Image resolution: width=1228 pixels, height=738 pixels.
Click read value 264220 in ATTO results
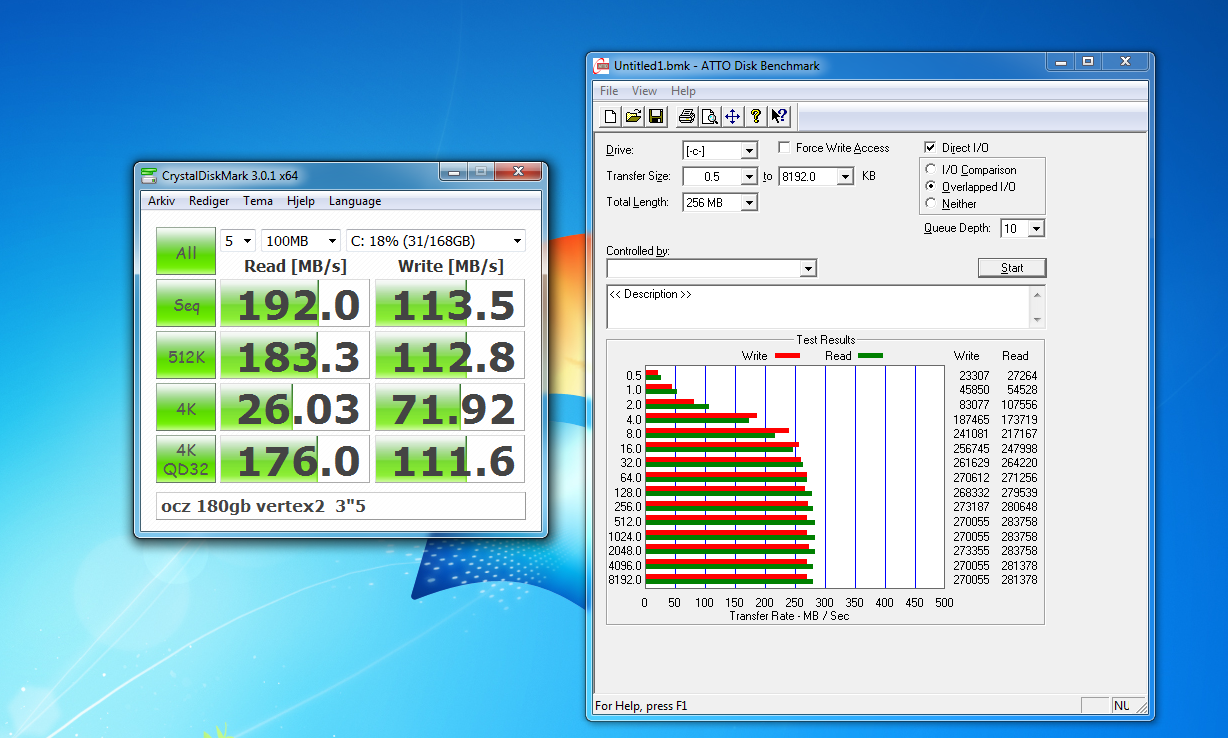(x=1019, y=463)
